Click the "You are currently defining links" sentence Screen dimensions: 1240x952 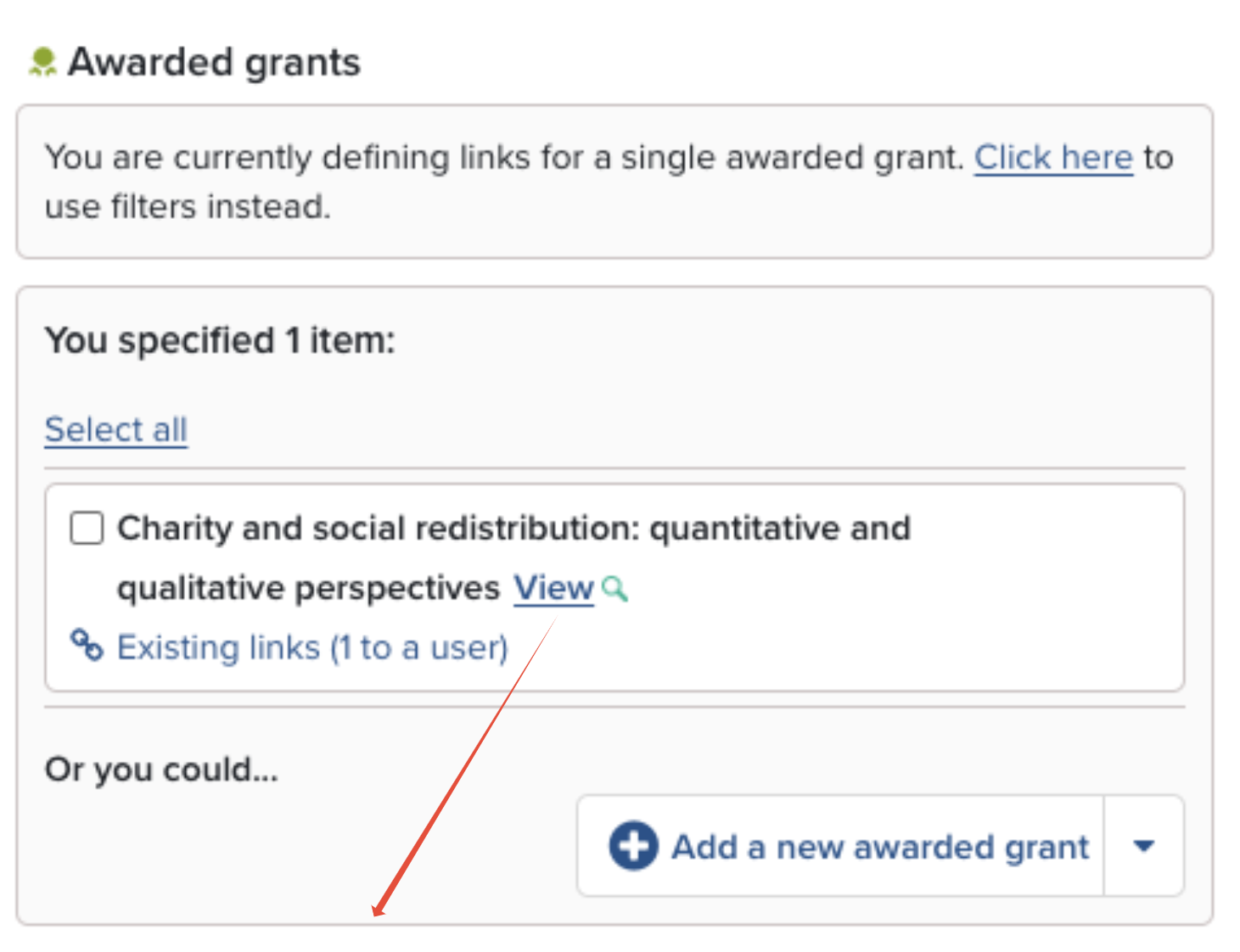pyautogui.click(x=504, y=158)
